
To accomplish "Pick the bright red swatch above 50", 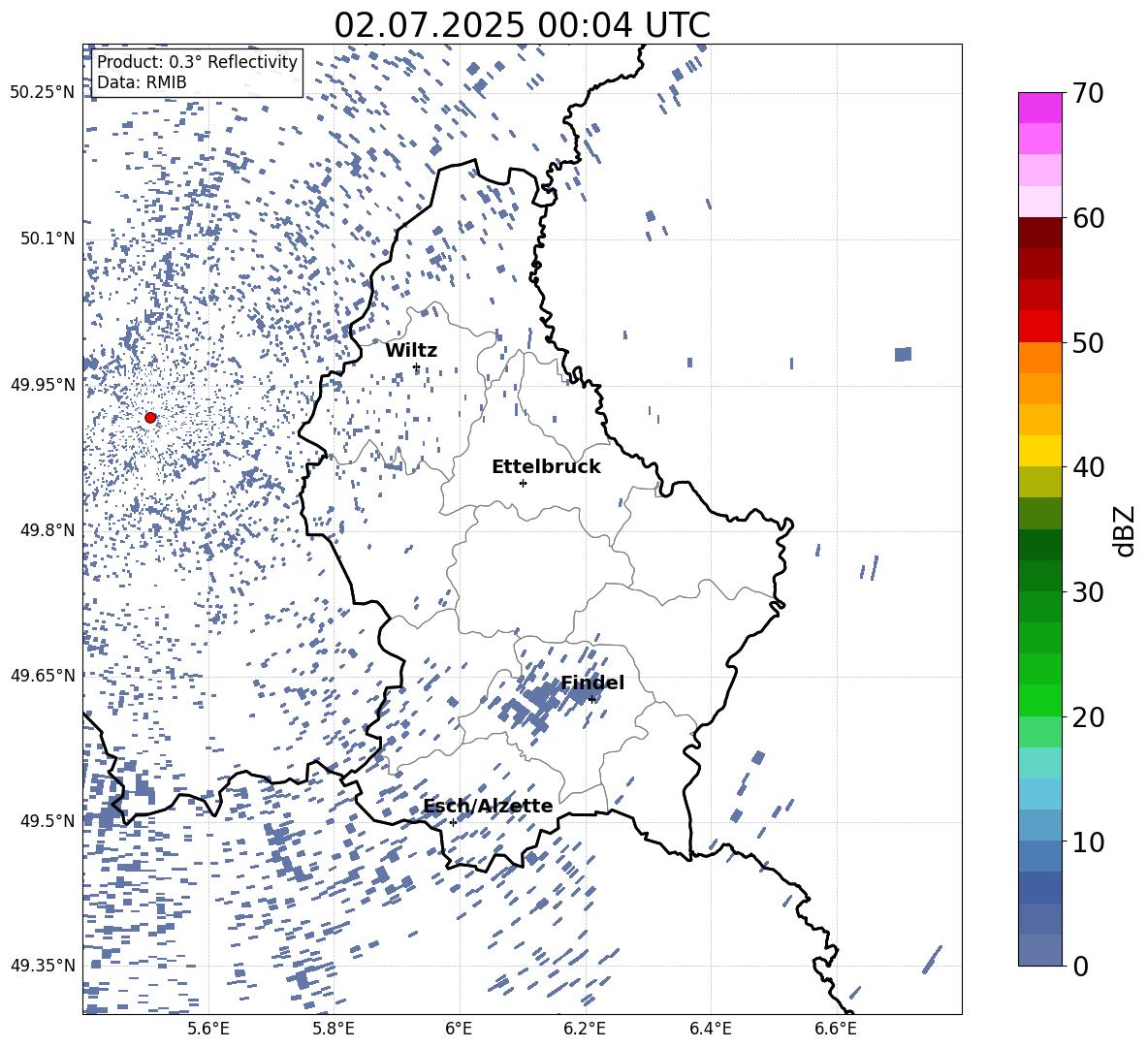I will click(1040, 327).
